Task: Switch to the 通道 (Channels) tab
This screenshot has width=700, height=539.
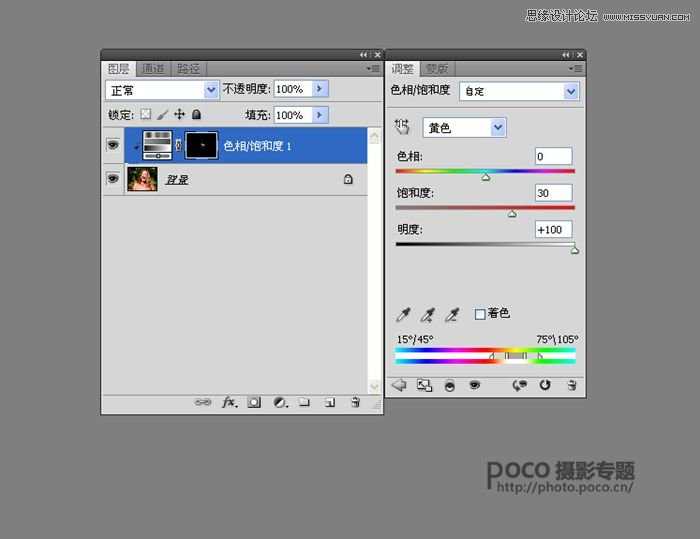Action: (153, 69)
